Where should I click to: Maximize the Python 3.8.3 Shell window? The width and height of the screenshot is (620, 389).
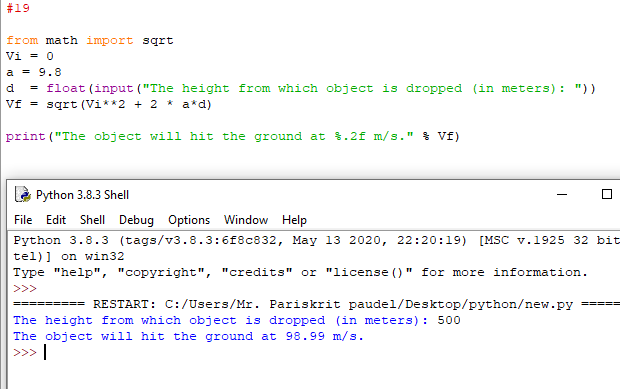pyautogui.click(x=607, y=194)
